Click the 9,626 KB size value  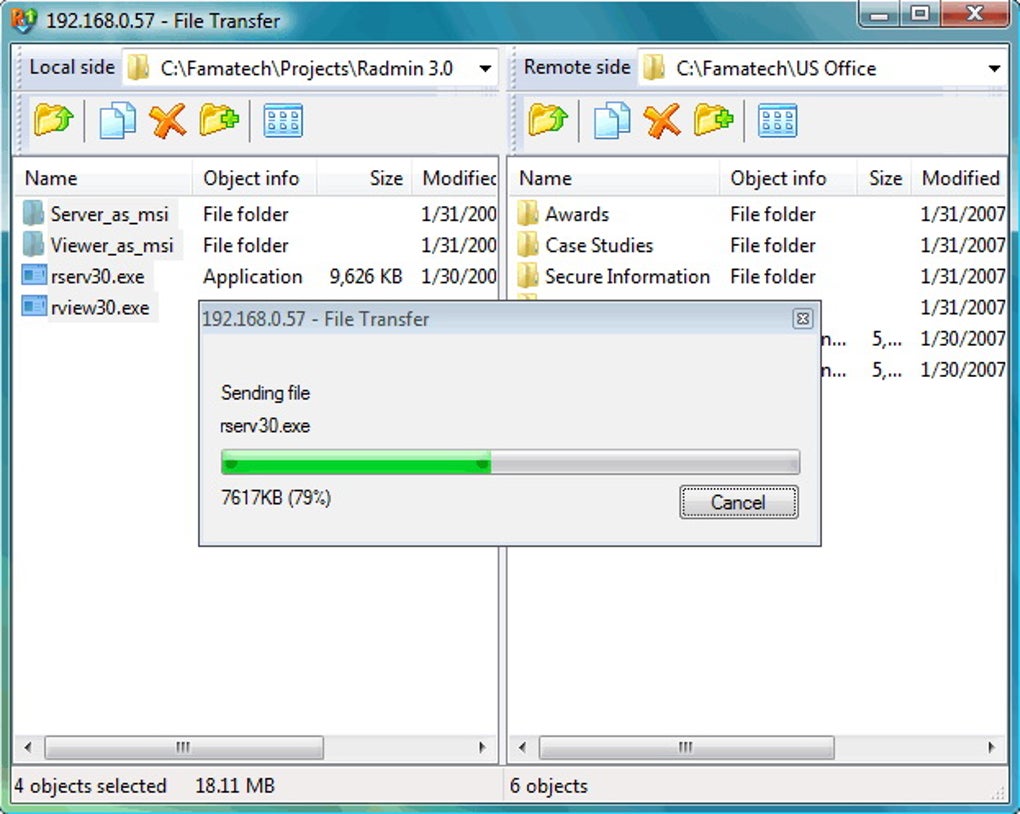[x=366, y=277]
